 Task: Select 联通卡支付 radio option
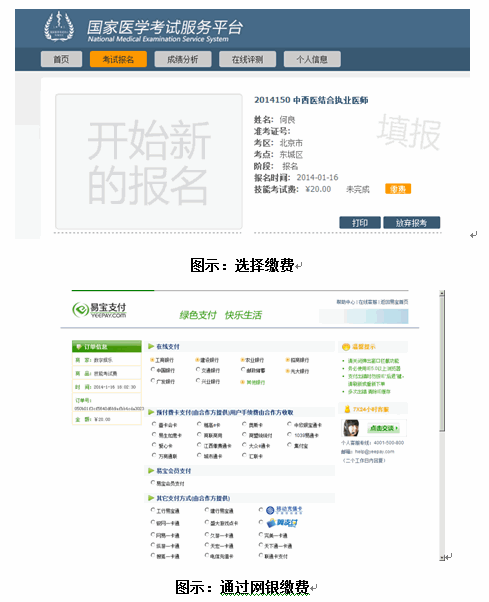coord(261,556)
